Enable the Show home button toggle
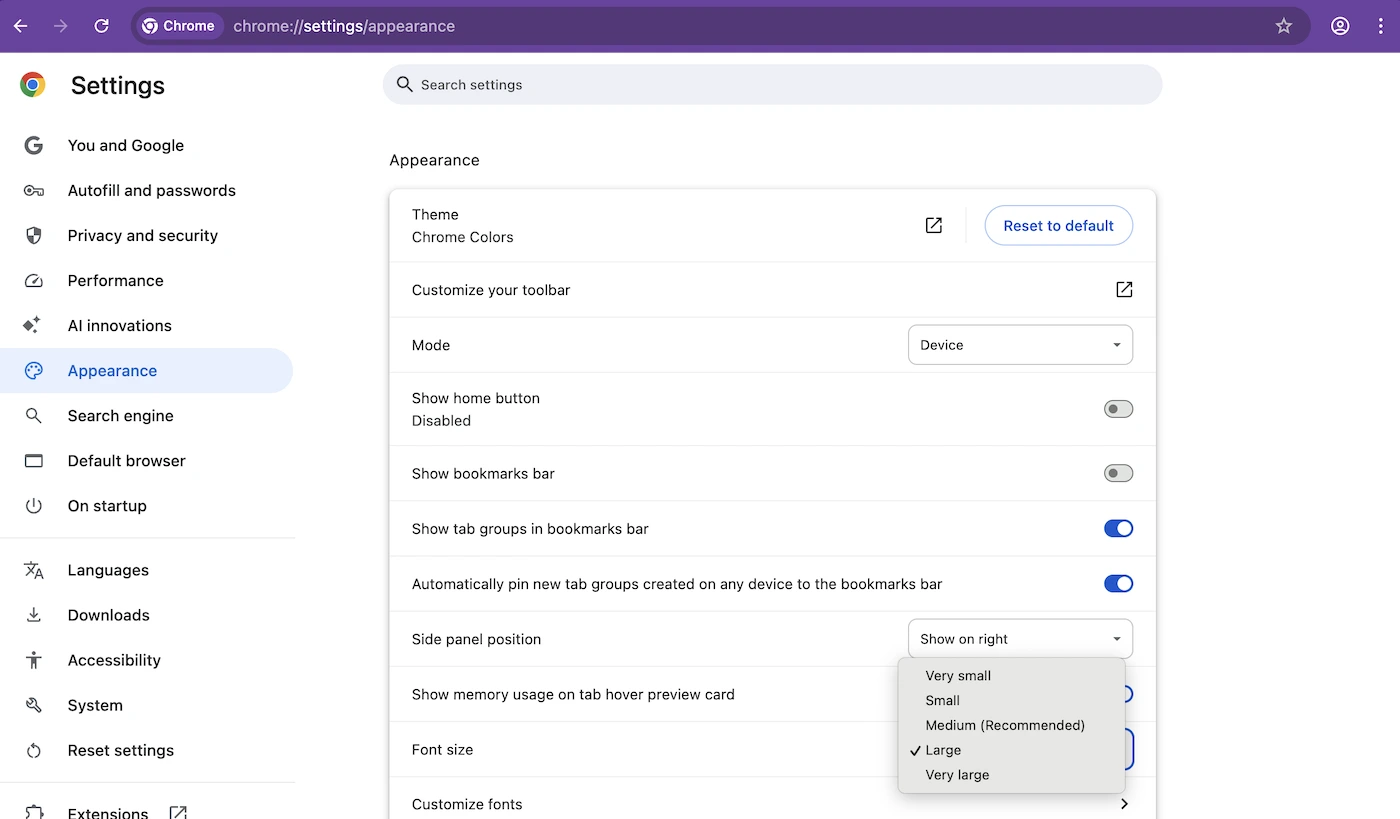 pos(1117,409)
